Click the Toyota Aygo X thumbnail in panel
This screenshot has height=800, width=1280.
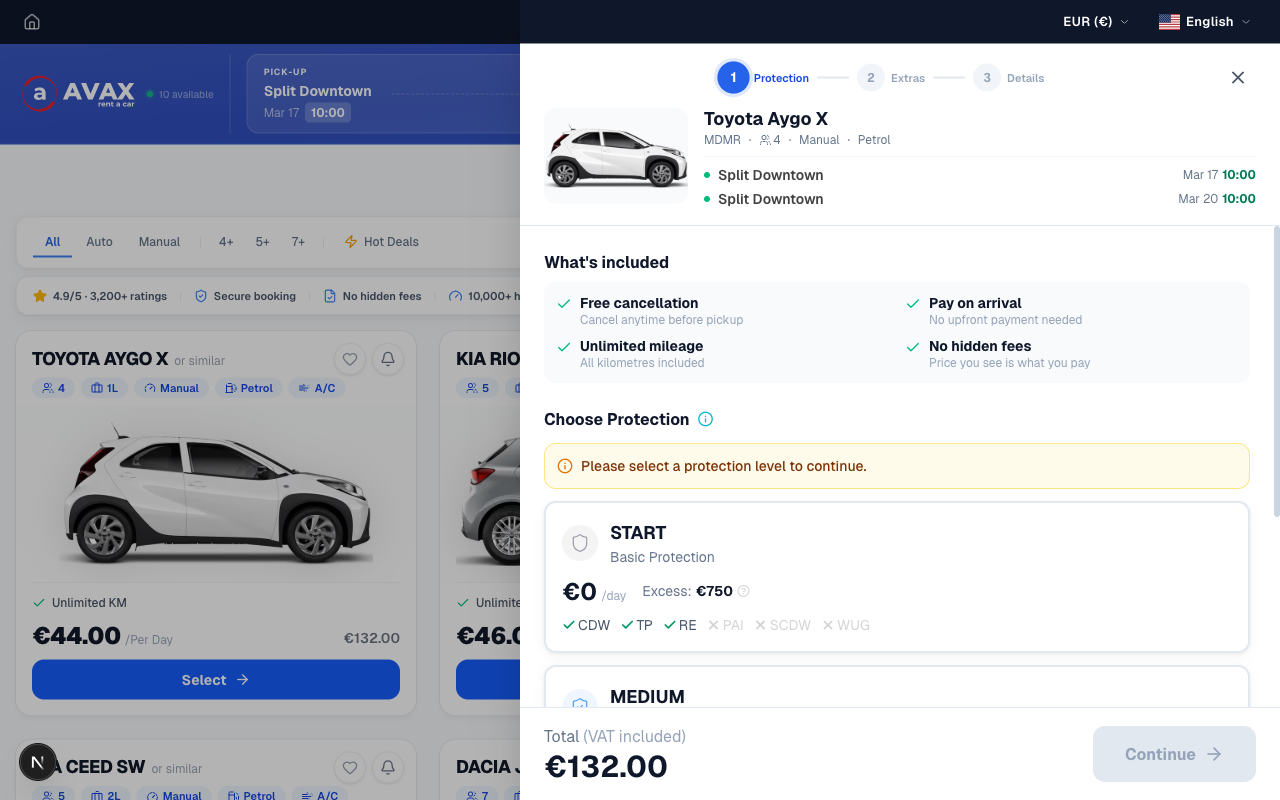coord(616,156)
